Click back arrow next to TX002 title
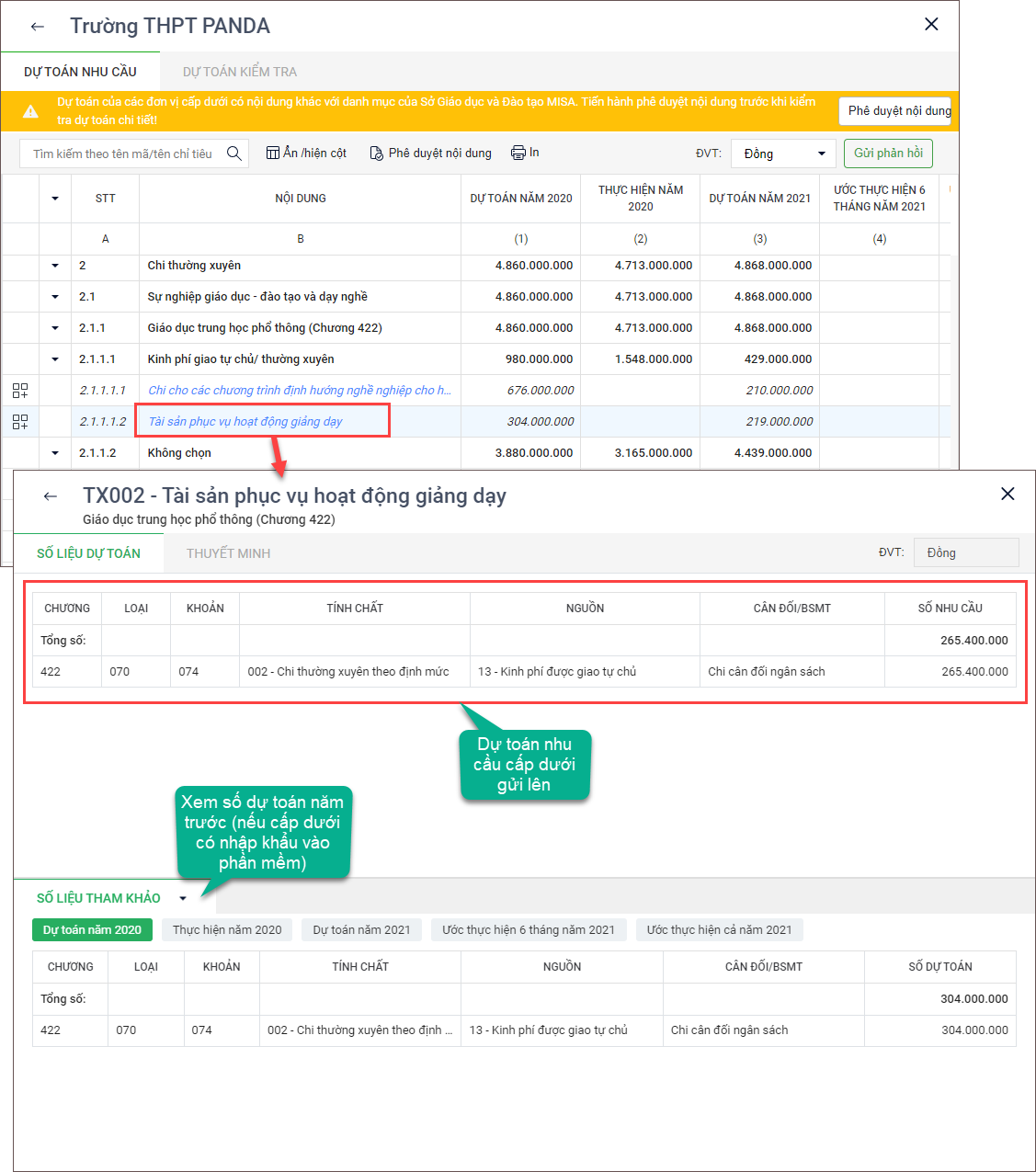Viewport: 1036px width, 1172px height. (51, 496)
